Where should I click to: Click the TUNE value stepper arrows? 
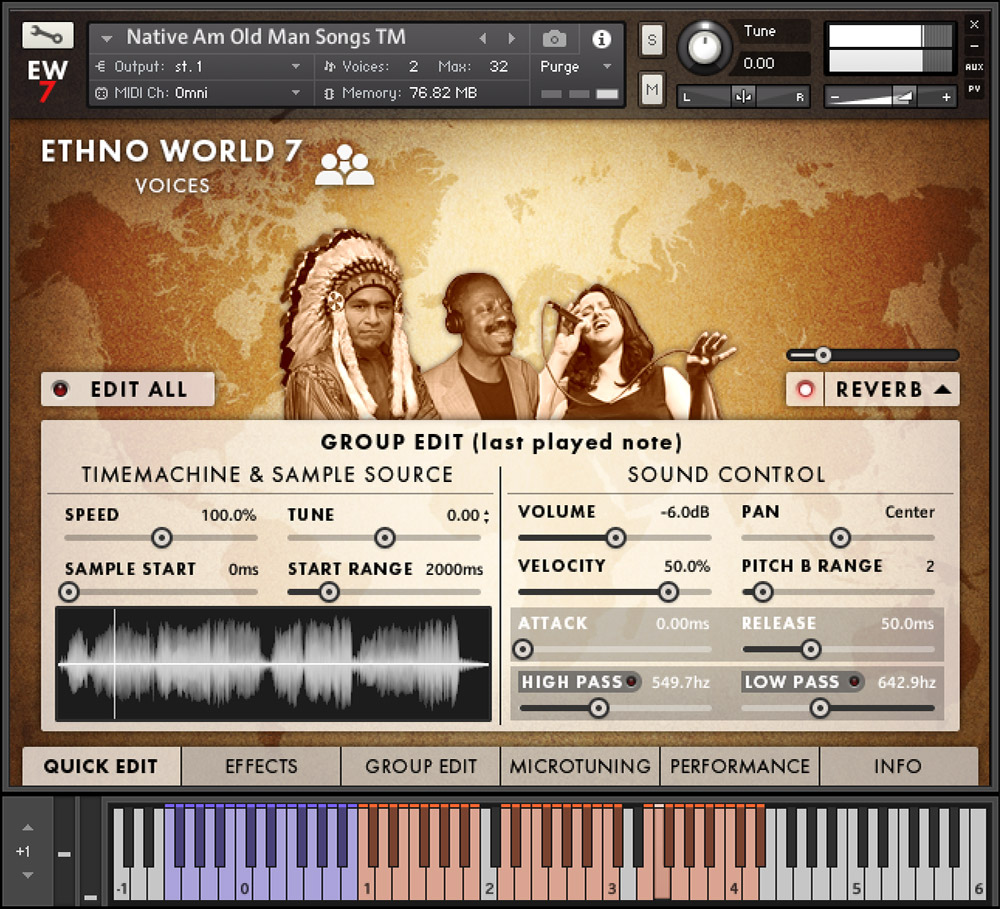[487, 516]
